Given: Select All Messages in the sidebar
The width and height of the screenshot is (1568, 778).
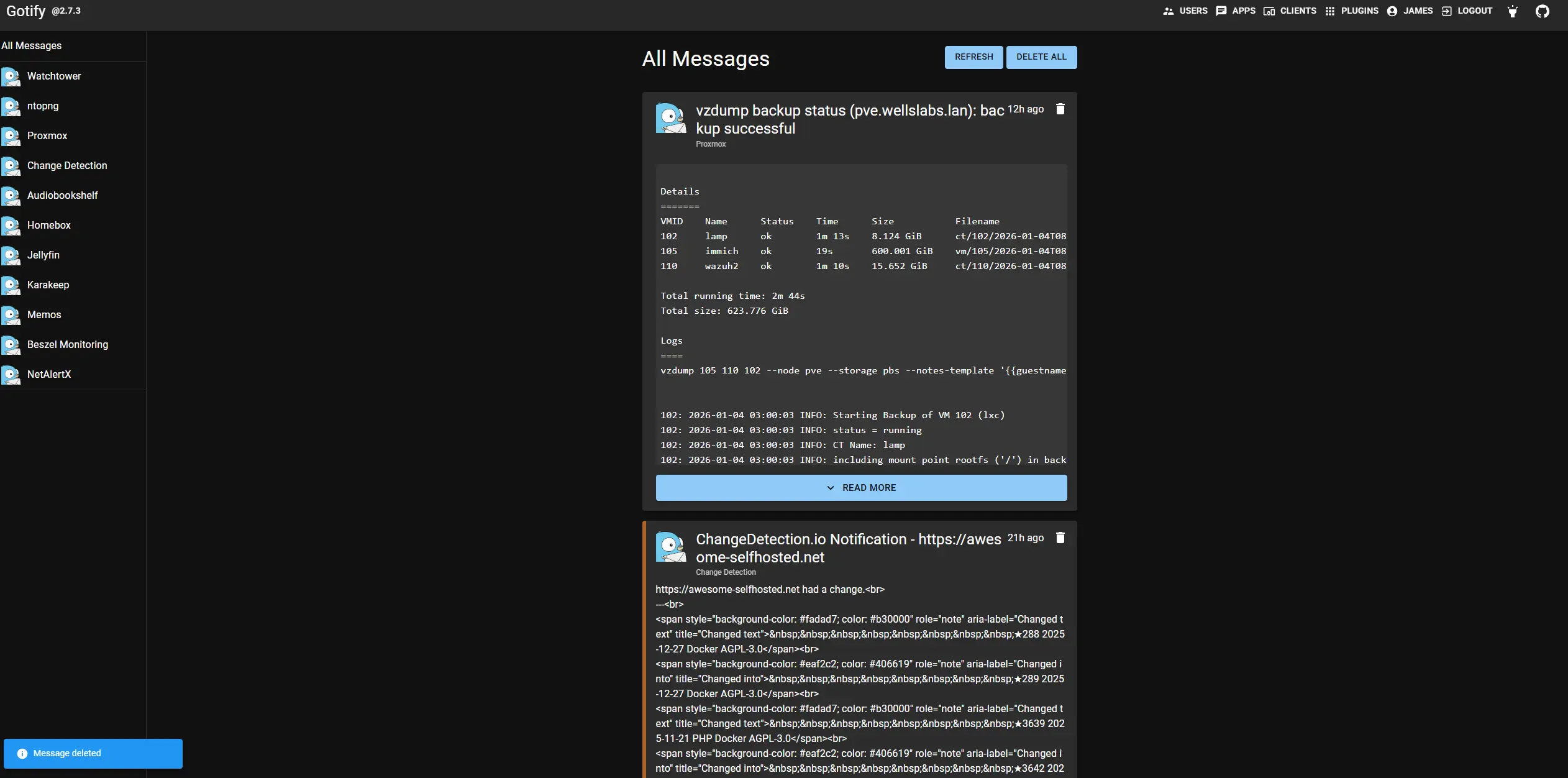Looking at the screenshot, I should click(x=73, y=46).
